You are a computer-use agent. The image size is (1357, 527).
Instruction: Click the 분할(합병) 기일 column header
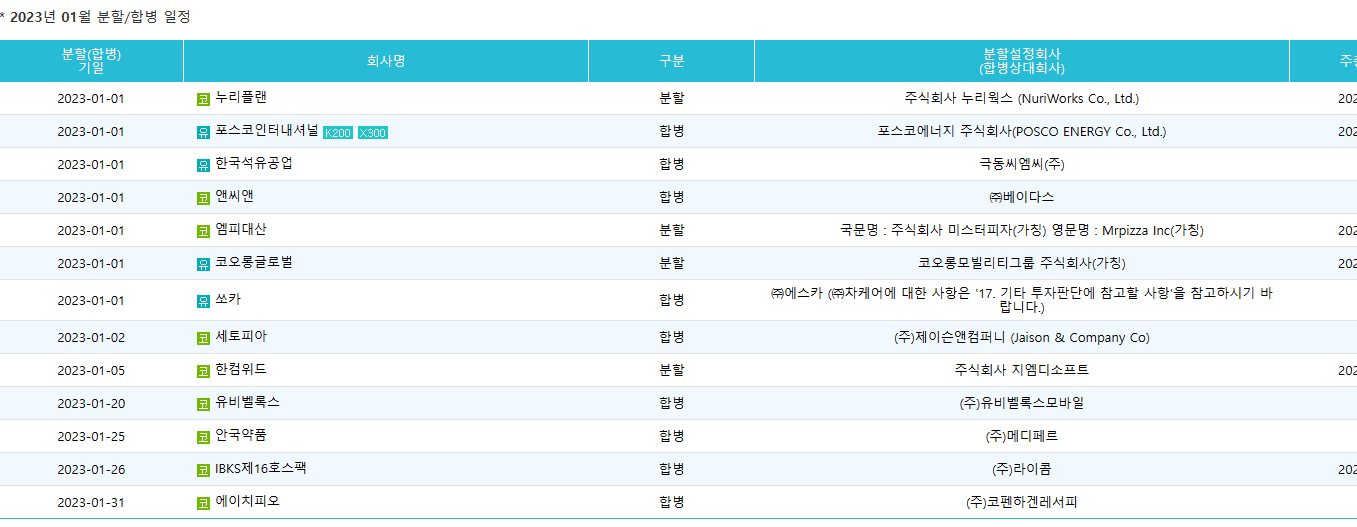tap(91, 61)
